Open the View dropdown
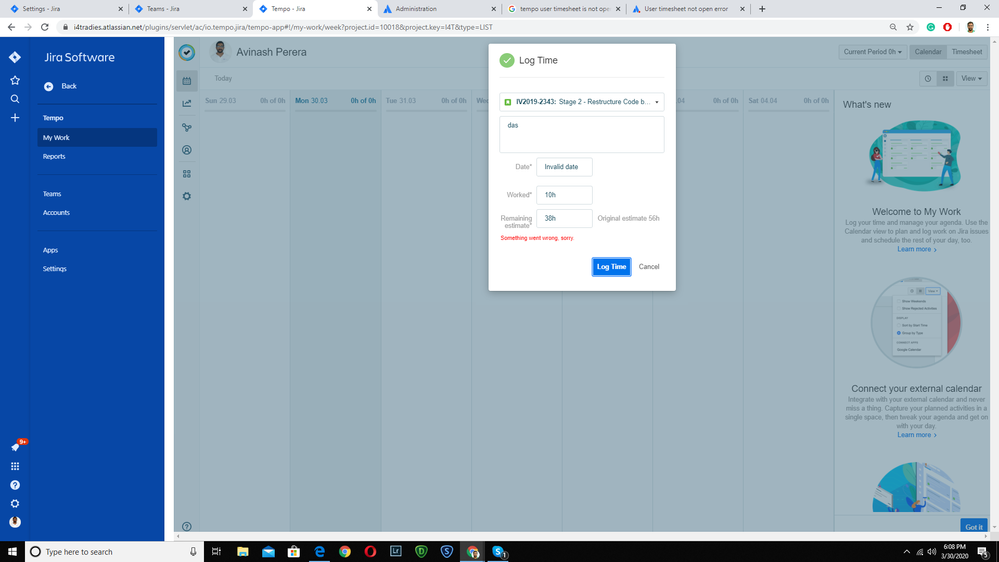The image size is (999, 562). tap(971, 78)
